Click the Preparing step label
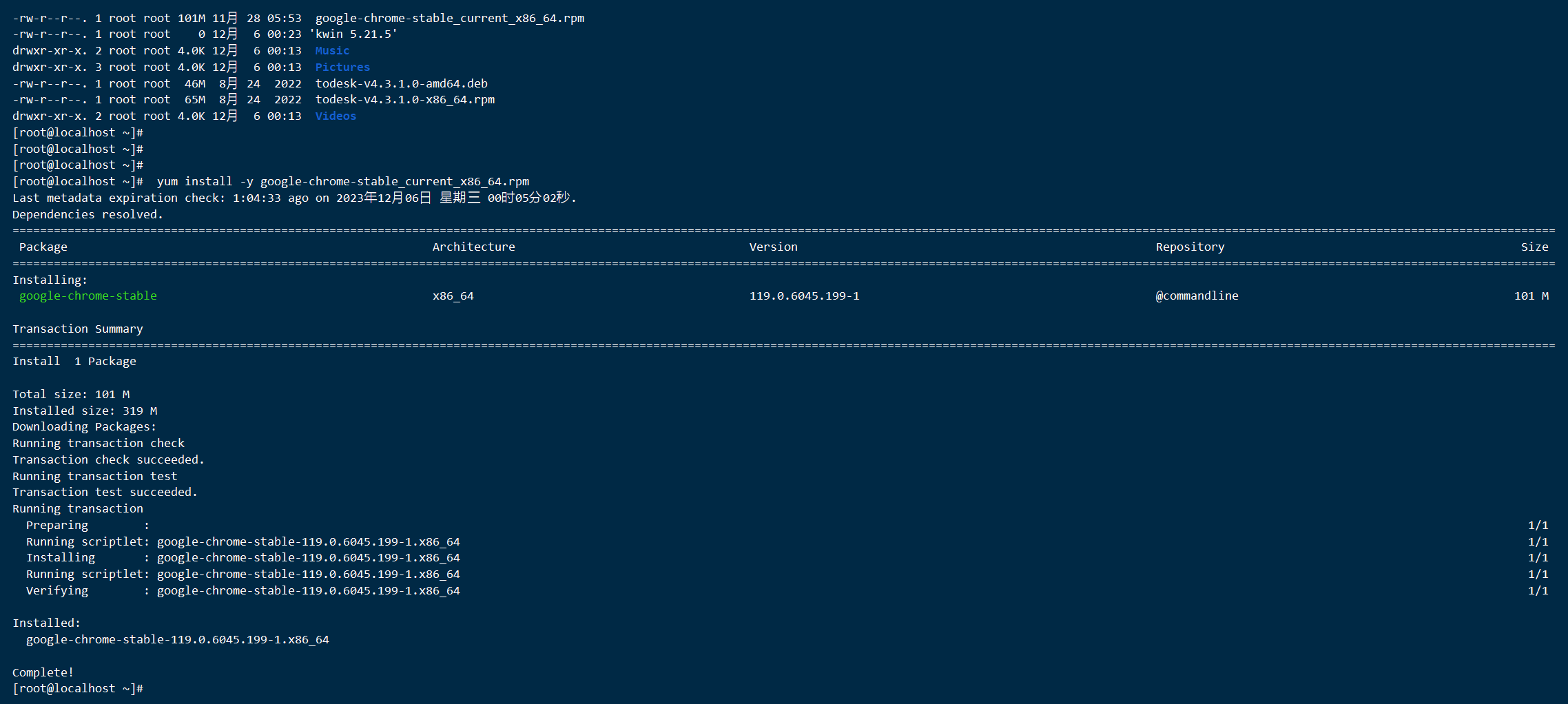1568x704 pixels. pos(57,526)
